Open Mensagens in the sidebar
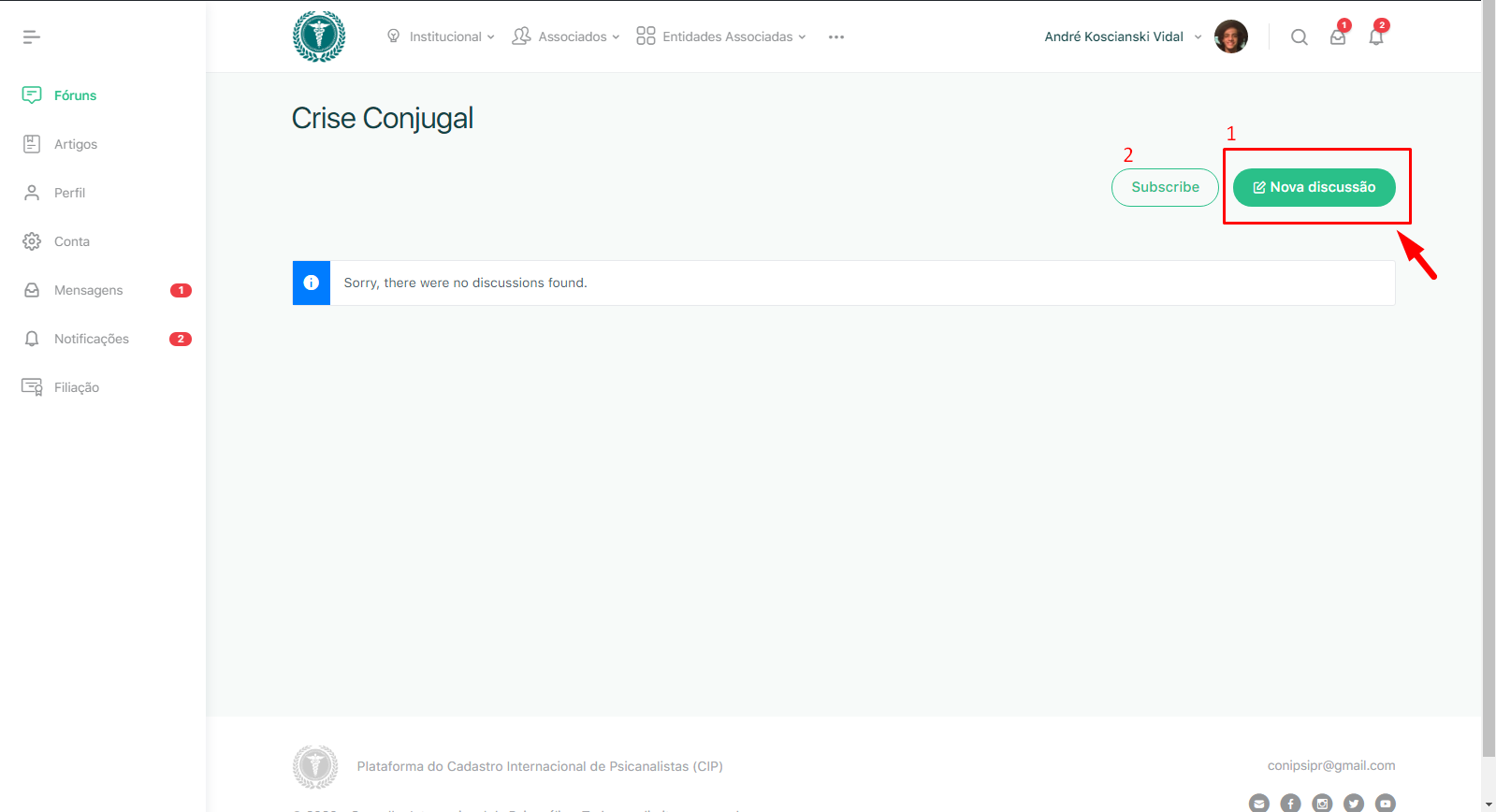1496x812 pixels. click(88, 290)
